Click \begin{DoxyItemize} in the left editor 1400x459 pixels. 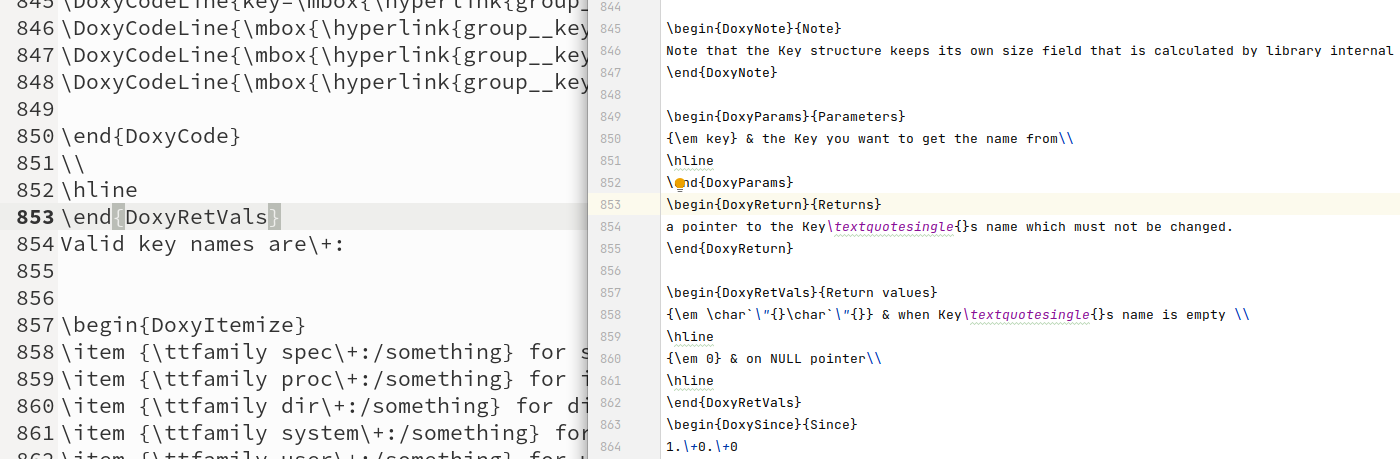tap(183, 325)
